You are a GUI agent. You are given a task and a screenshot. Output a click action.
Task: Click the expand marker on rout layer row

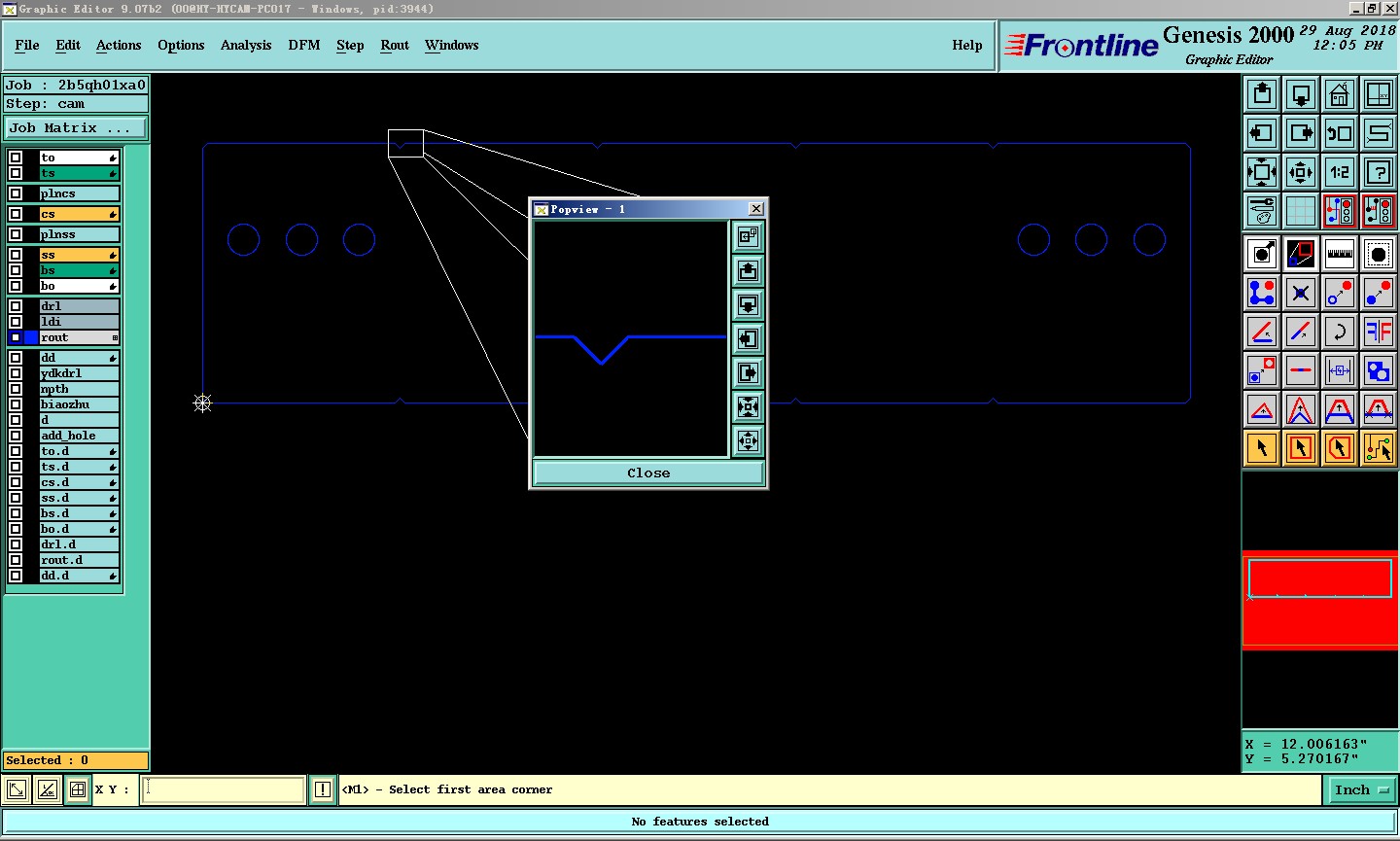(115, 337)
